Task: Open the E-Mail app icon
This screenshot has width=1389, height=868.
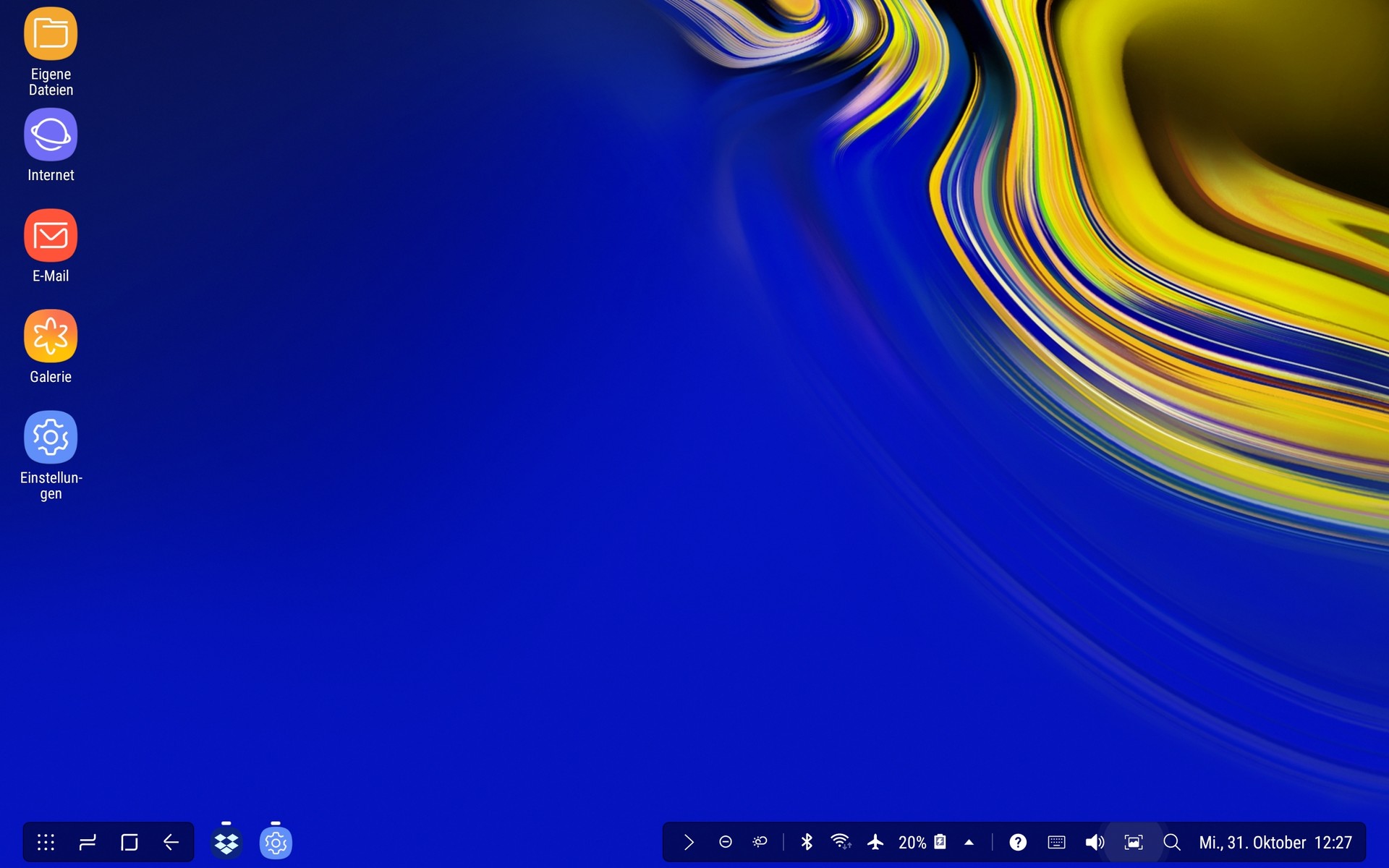Action: tap(51, 235)
